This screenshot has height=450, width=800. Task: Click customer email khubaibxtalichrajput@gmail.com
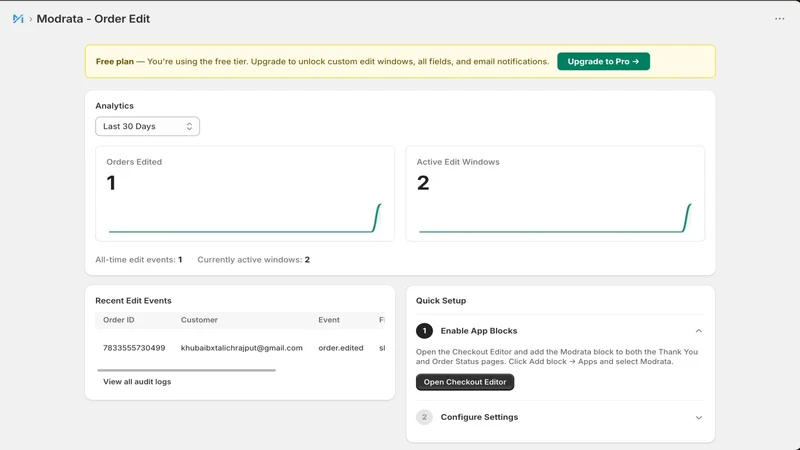pyautogui.click(x=241, y=348)
